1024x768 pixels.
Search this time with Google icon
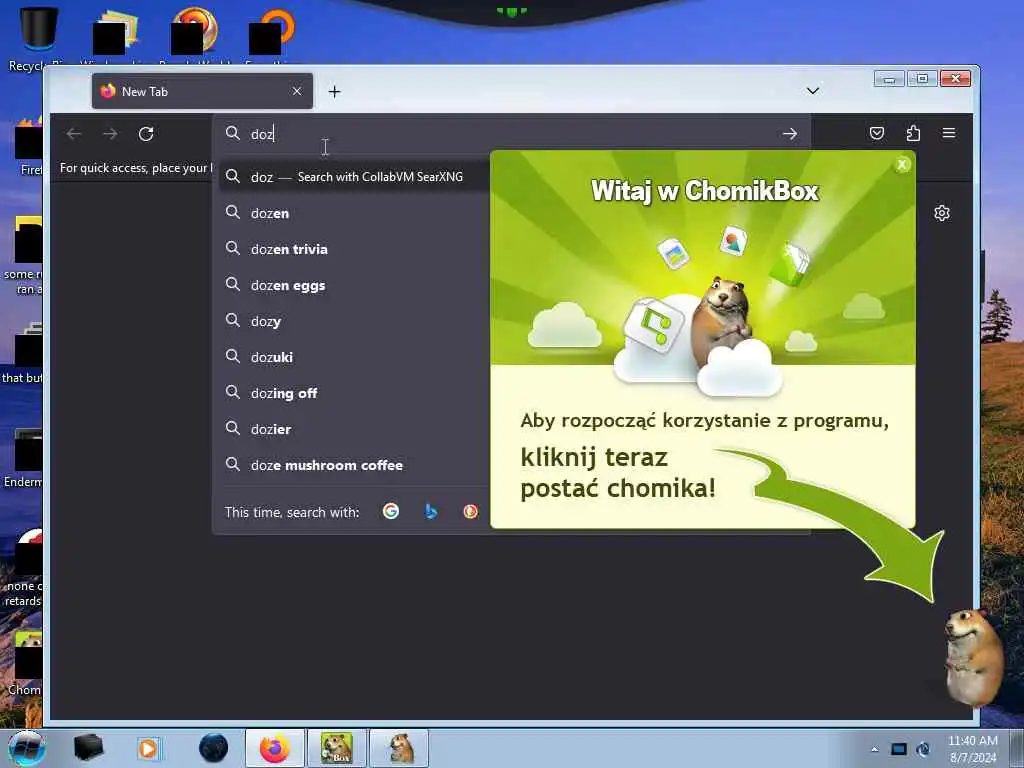(391, 511)
